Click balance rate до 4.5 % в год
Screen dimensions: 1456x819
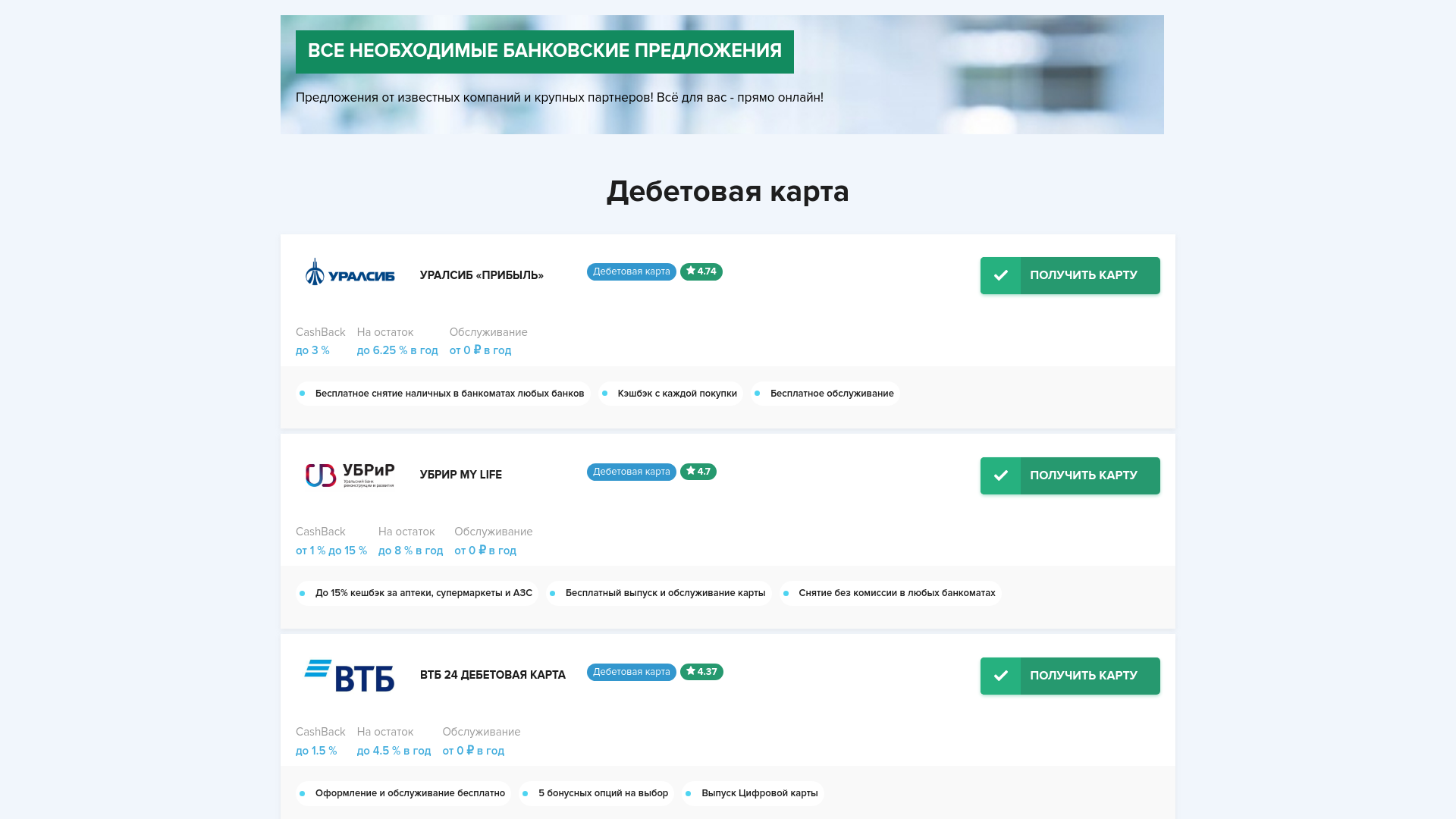click(x=394, y=751)
